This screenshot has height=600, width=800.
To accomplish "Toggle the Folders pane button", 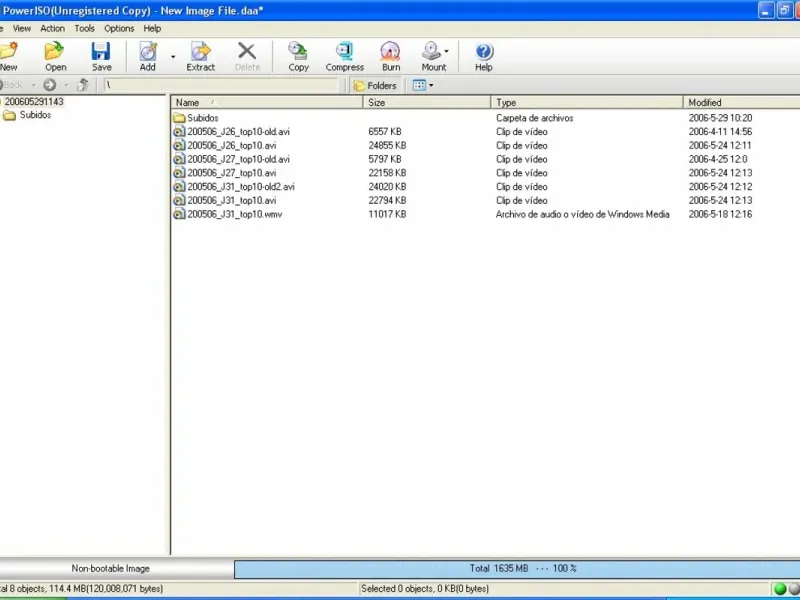I will click(x=375, y=85).
